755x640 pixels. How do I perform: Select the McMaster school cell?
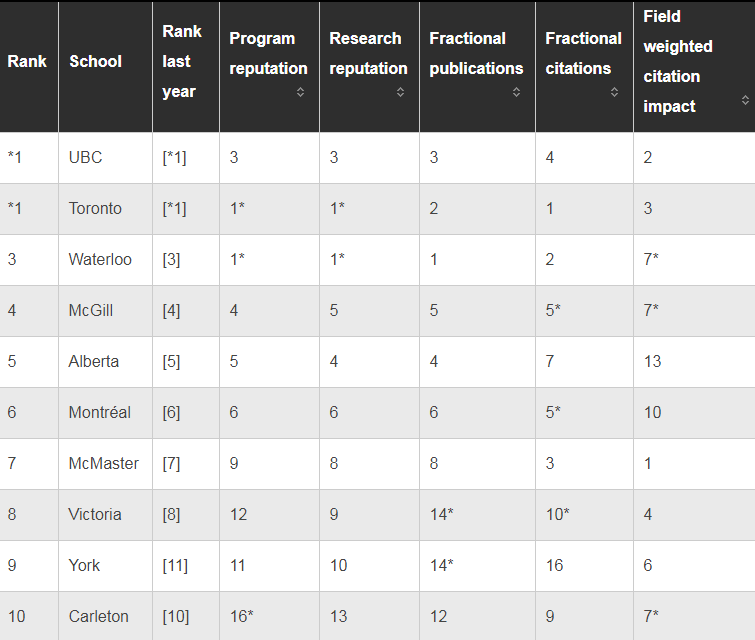click(104, 464)
